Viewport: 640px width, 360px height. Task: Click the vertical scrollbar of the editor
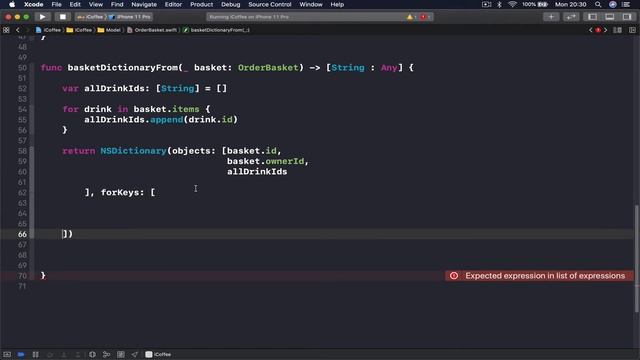pyautogui.click(x=637, y=259)
